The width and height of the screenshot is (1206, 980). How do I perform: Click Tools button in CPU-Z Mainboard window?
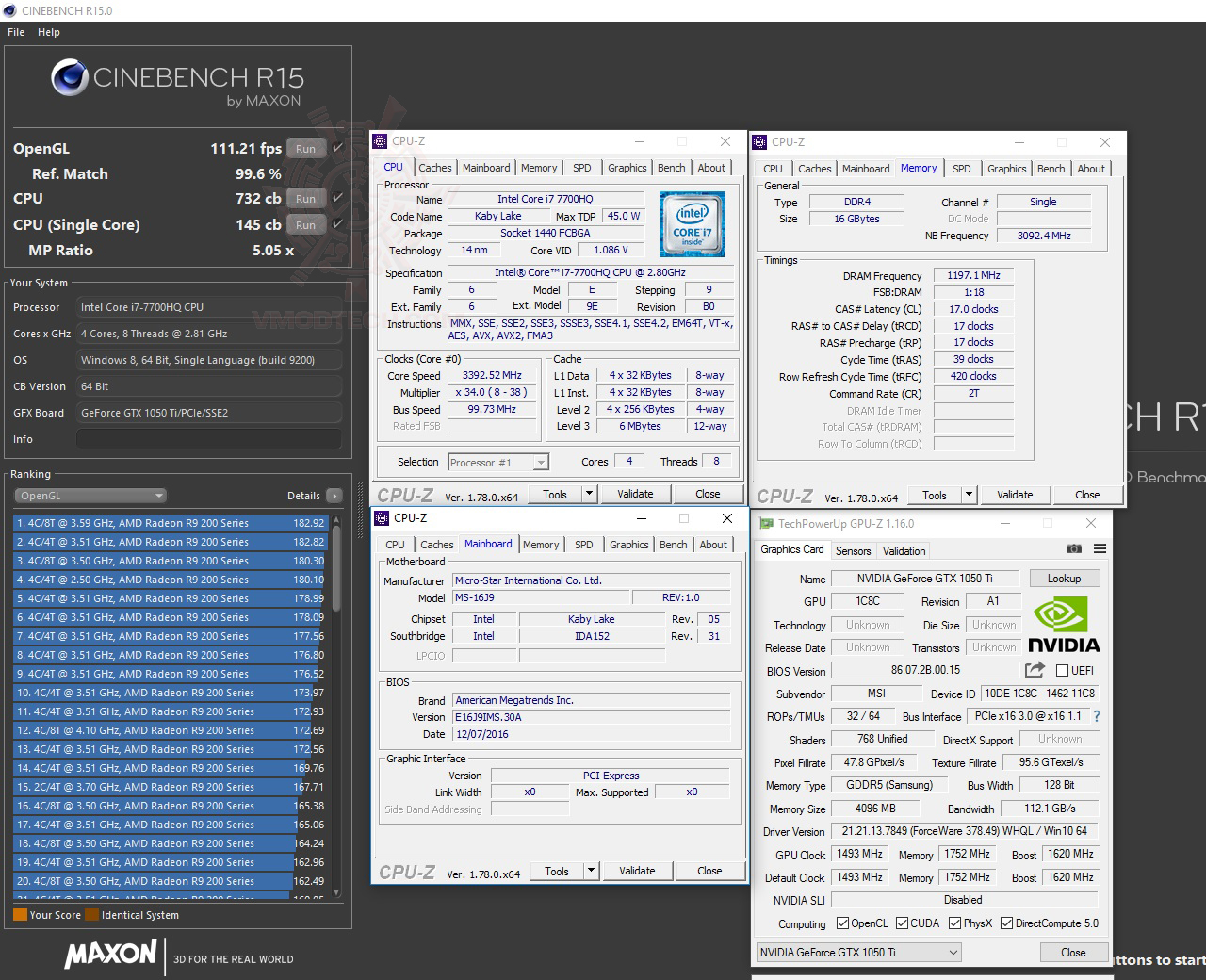pos(557,872)
